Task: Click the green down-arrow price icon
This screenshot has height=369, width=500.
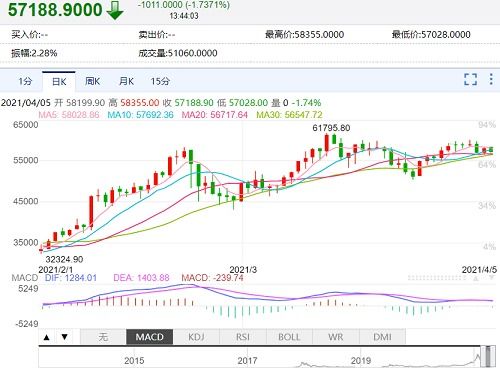Action: [x=115, y=10]
